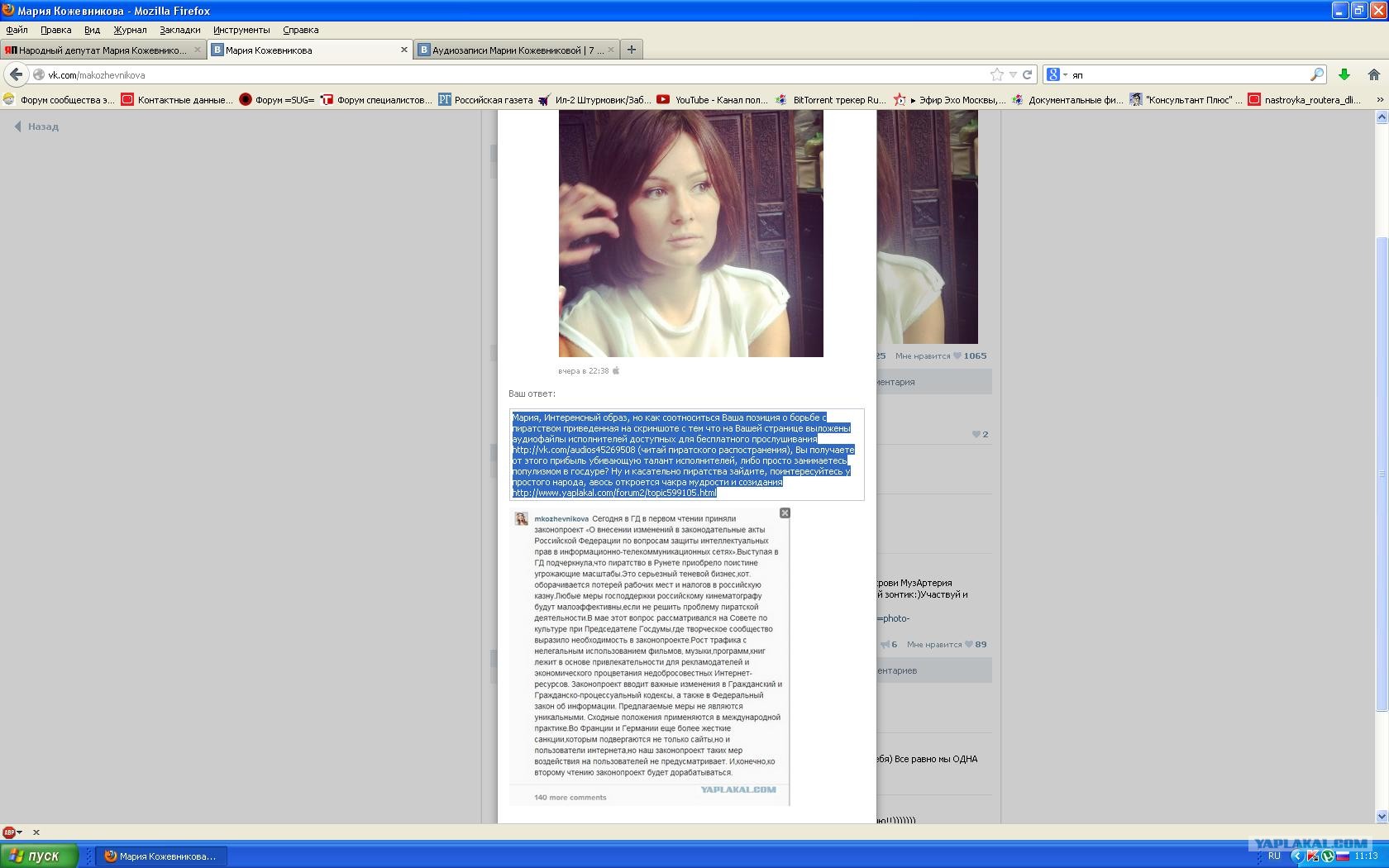Open 'YouTube - Канал пол...' bookmark

click(713, 99)
